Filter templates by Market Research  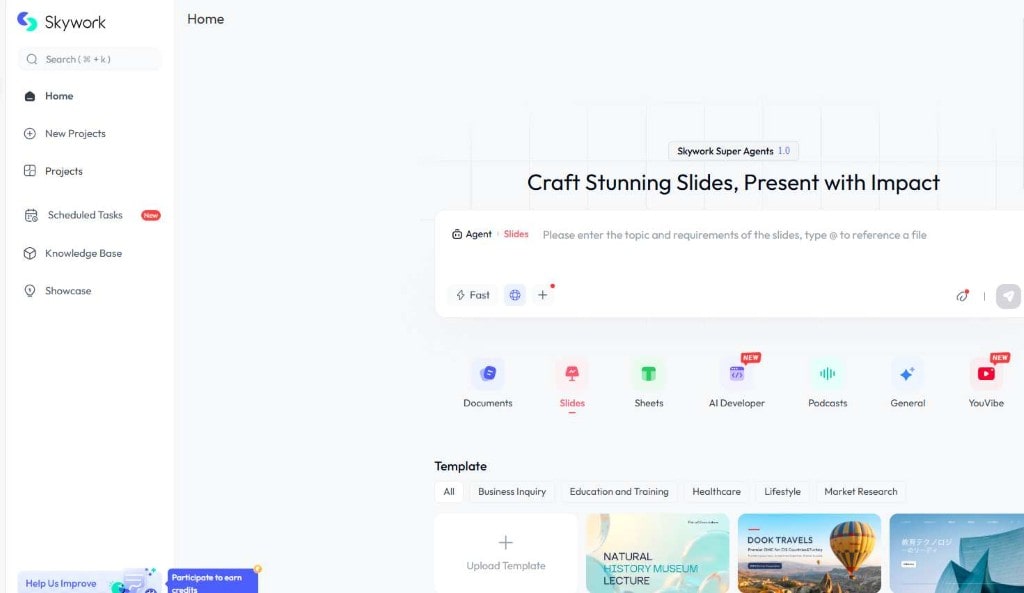(861, 491)
